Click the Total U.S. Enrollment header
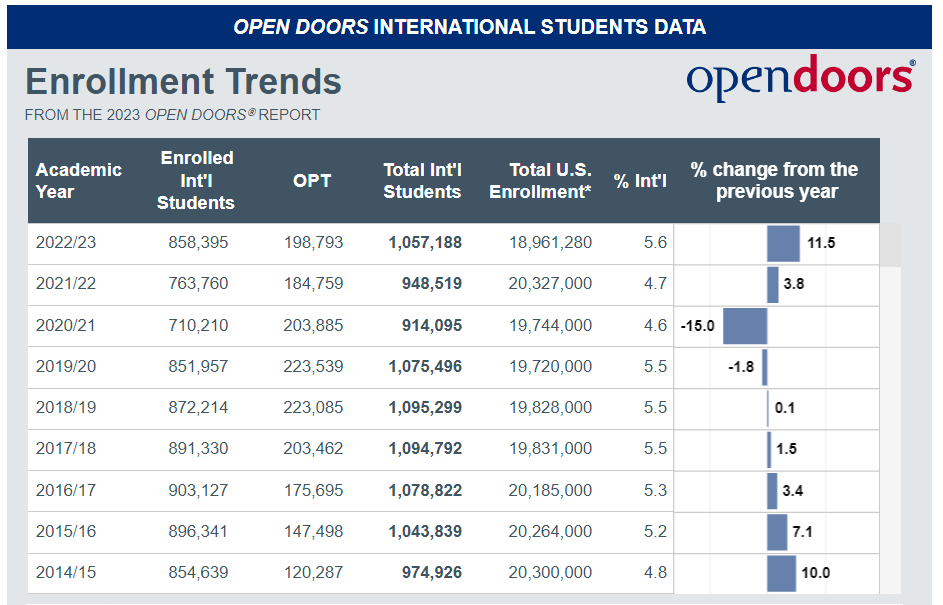 pos(540,181)
